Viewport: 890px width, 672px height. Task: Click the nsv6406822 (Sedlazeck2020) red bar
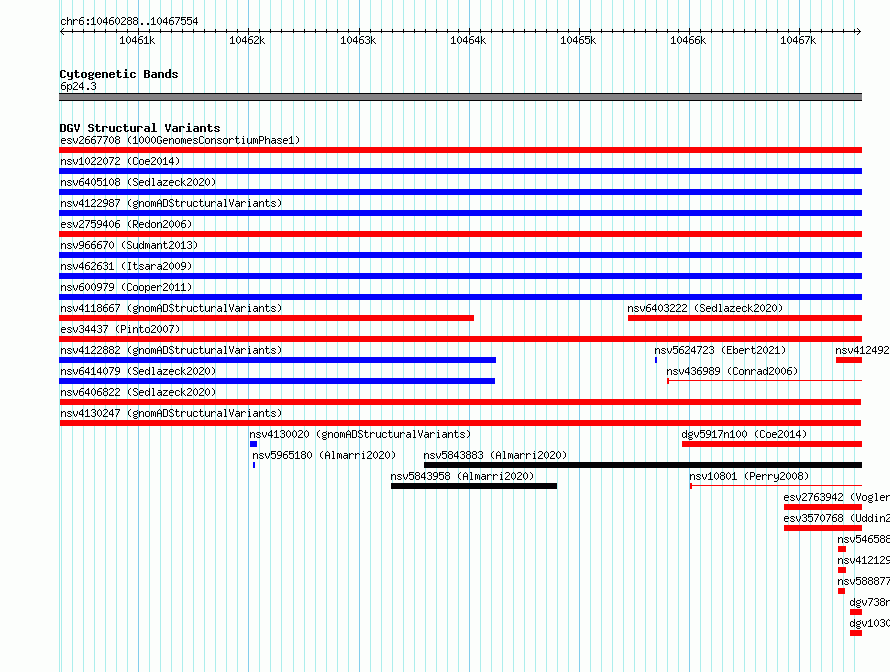pos(460,402)
